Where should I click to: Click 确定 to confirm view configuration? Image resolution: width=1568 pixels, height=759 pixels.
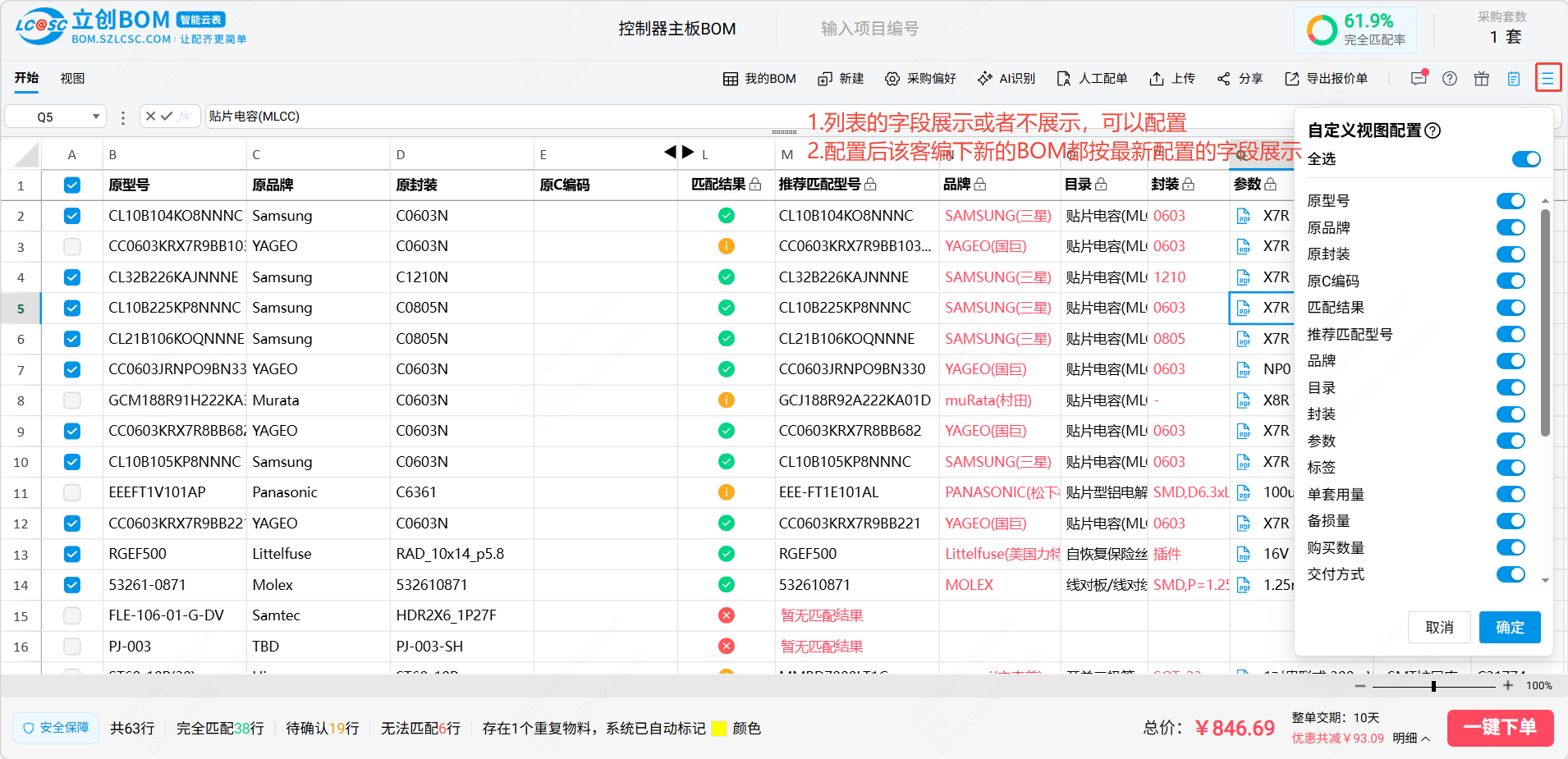pos(1510,628)
